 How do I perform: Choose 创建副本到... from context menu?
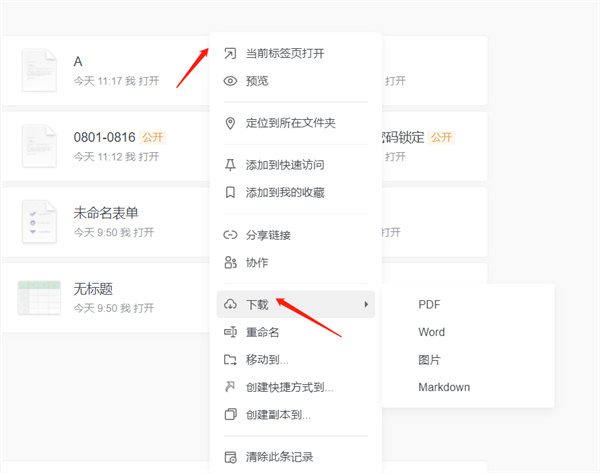278,414
